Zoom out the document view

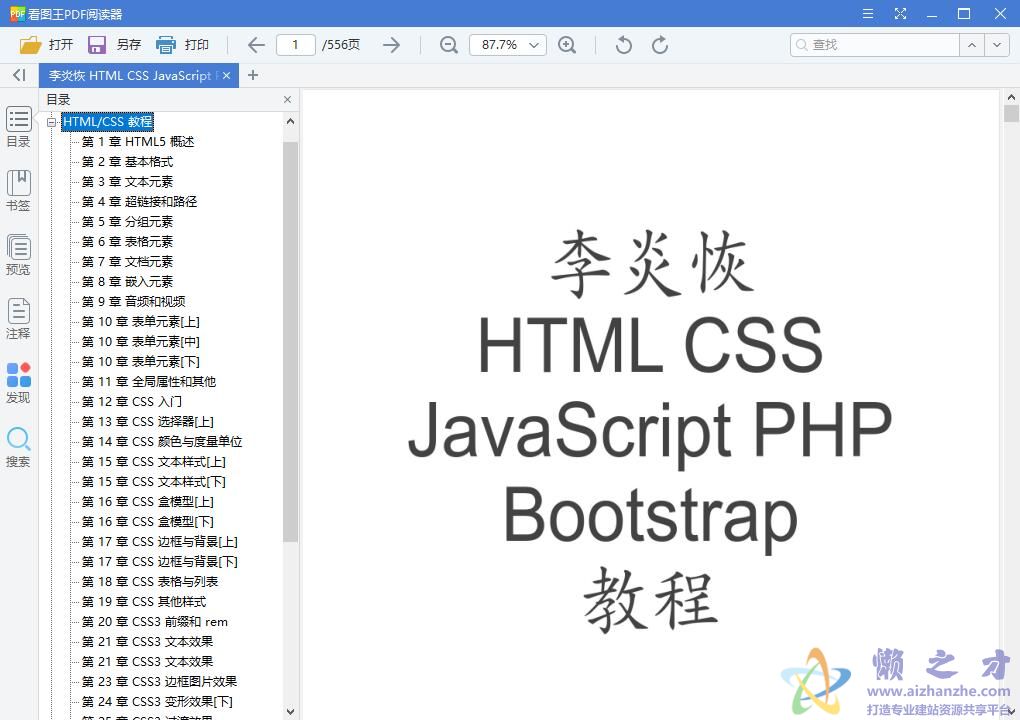click(x=447, y=45)
